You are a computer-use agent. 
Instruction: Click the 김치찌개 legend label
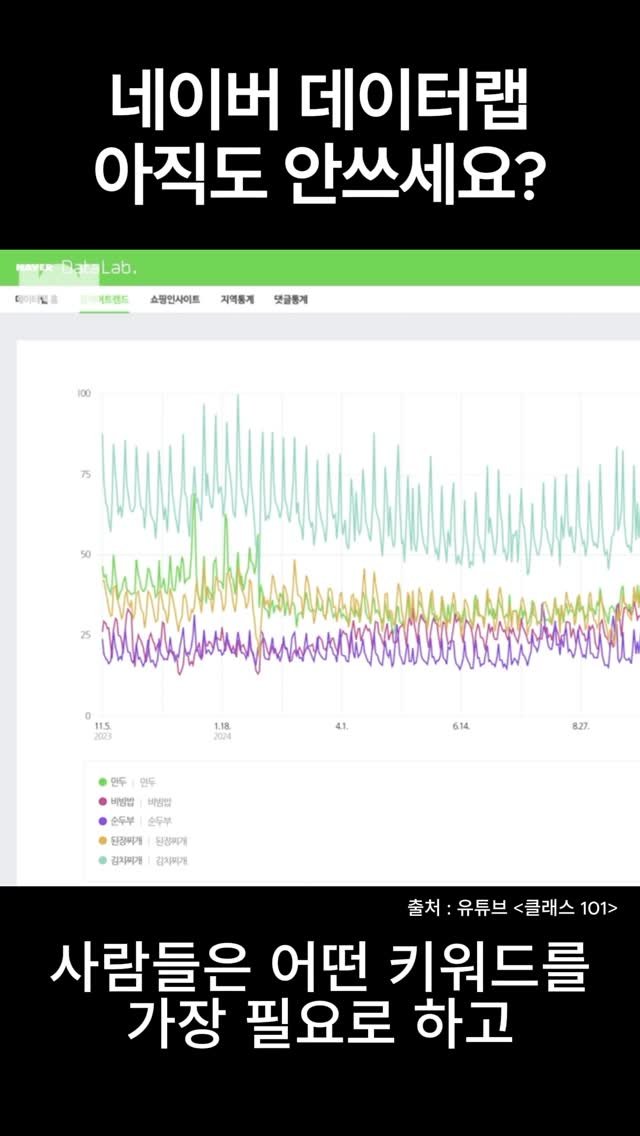coord(126,861)
